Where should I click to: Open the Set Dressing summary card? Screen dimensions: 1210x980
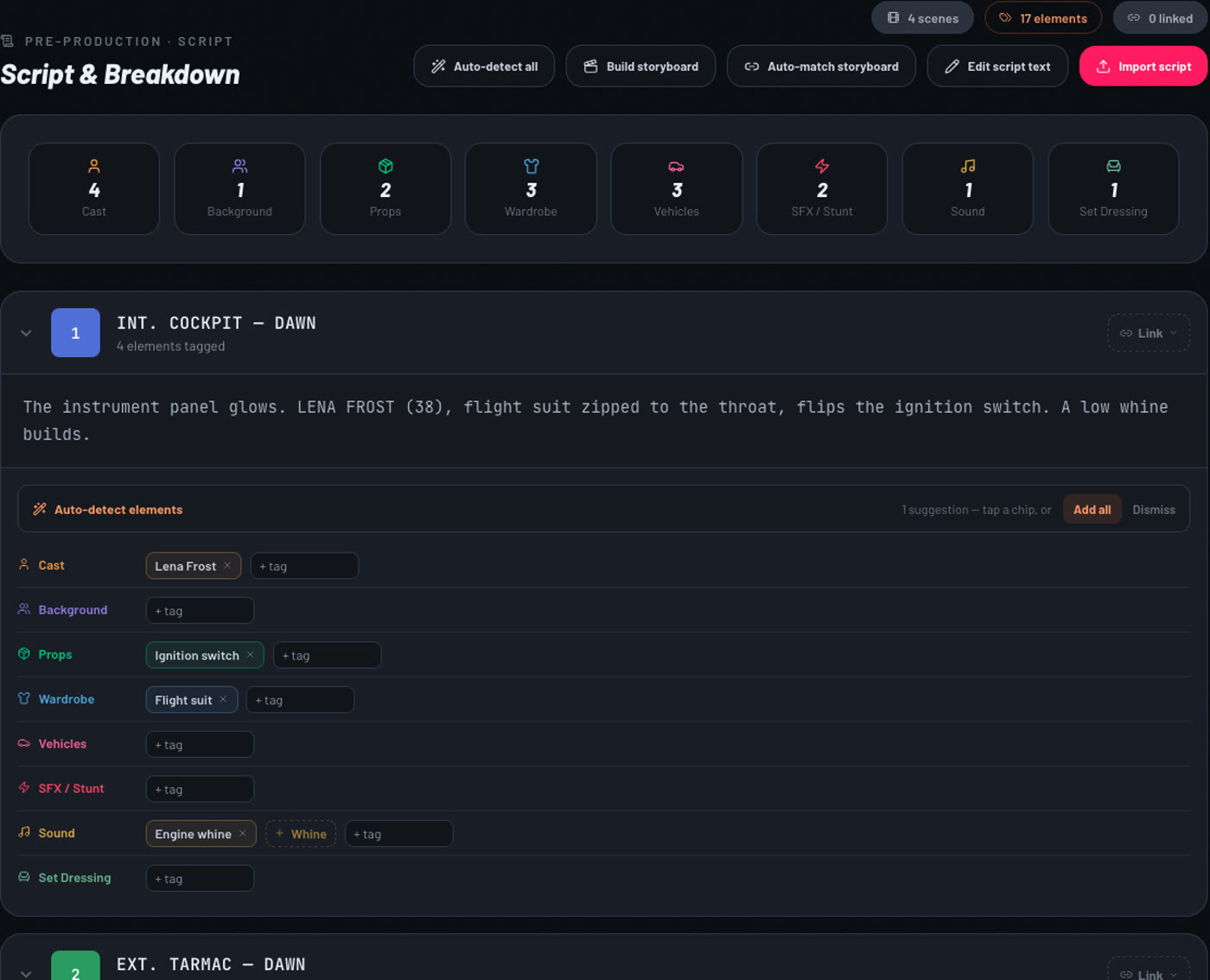coord(1113,188)
